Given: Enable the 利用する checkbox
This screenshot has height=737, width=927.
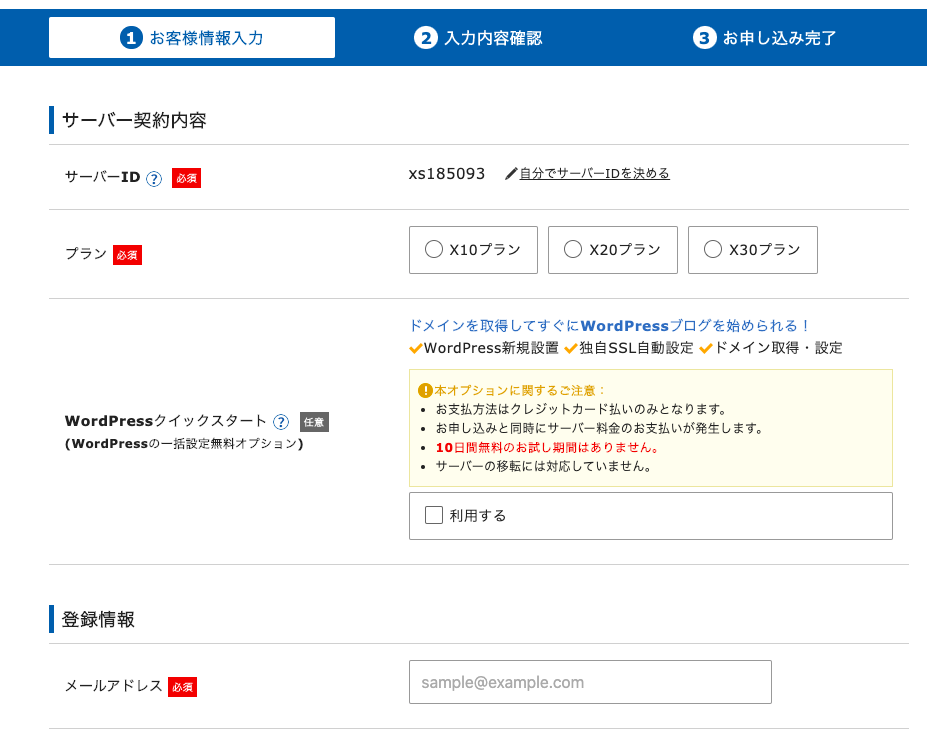Looking at the screenshot, I should click(434, 515).
